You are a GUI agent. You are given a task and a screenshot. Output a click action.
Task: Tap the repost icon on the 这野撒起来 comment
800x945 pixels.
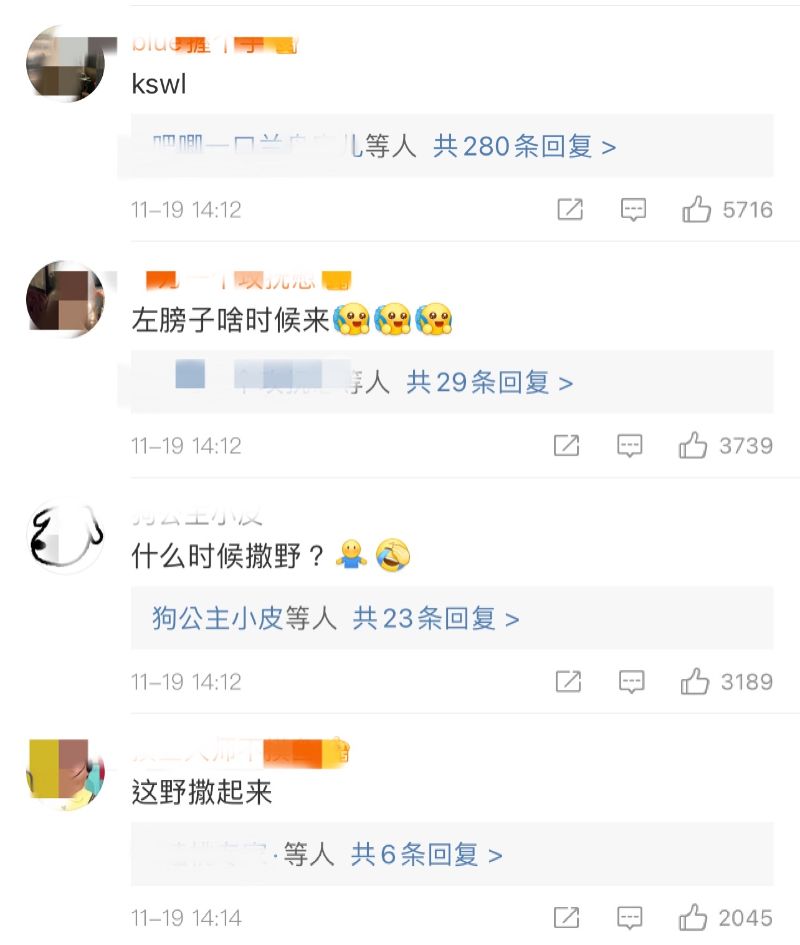566,918
